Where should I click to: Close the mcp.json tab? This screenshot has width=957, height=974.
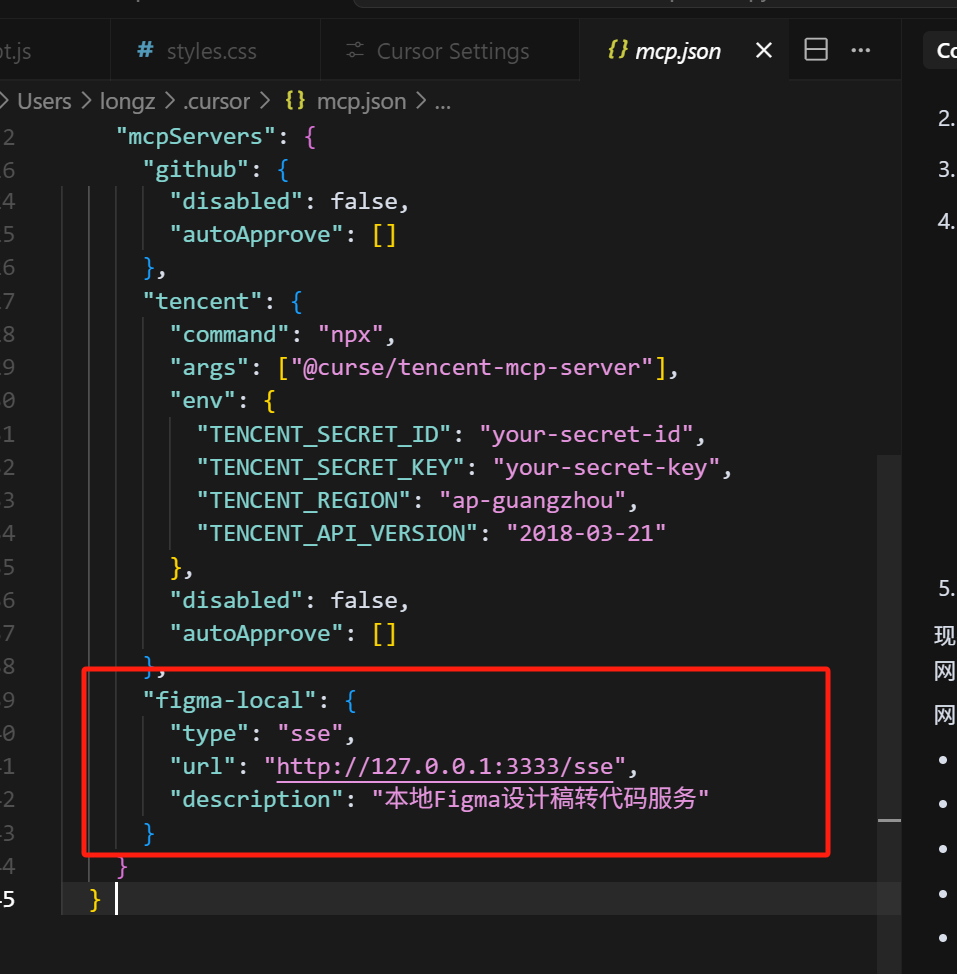tap(764, 50)
